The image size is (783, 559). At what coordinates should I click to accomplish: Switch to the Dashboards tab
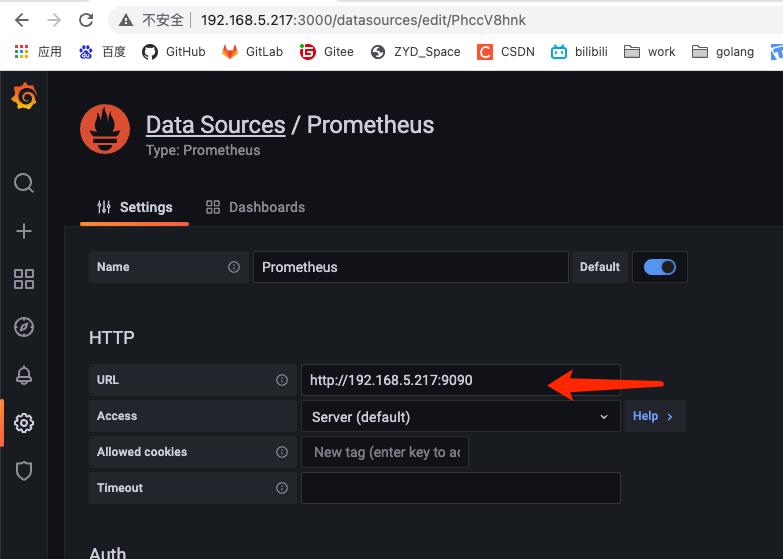click(x=255, y=207)
